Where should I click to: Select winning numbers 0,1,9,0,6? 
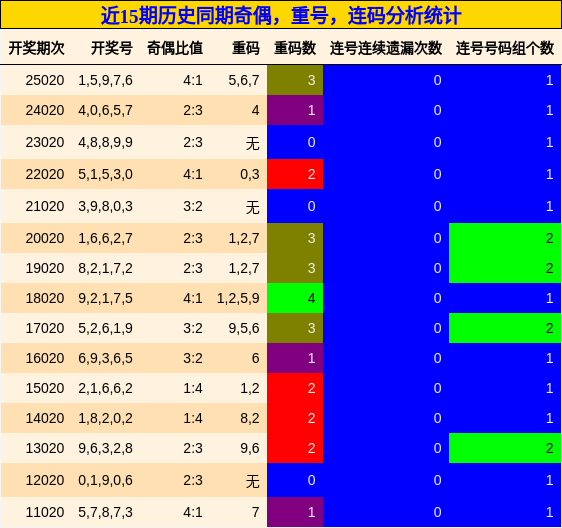[105, 480]
